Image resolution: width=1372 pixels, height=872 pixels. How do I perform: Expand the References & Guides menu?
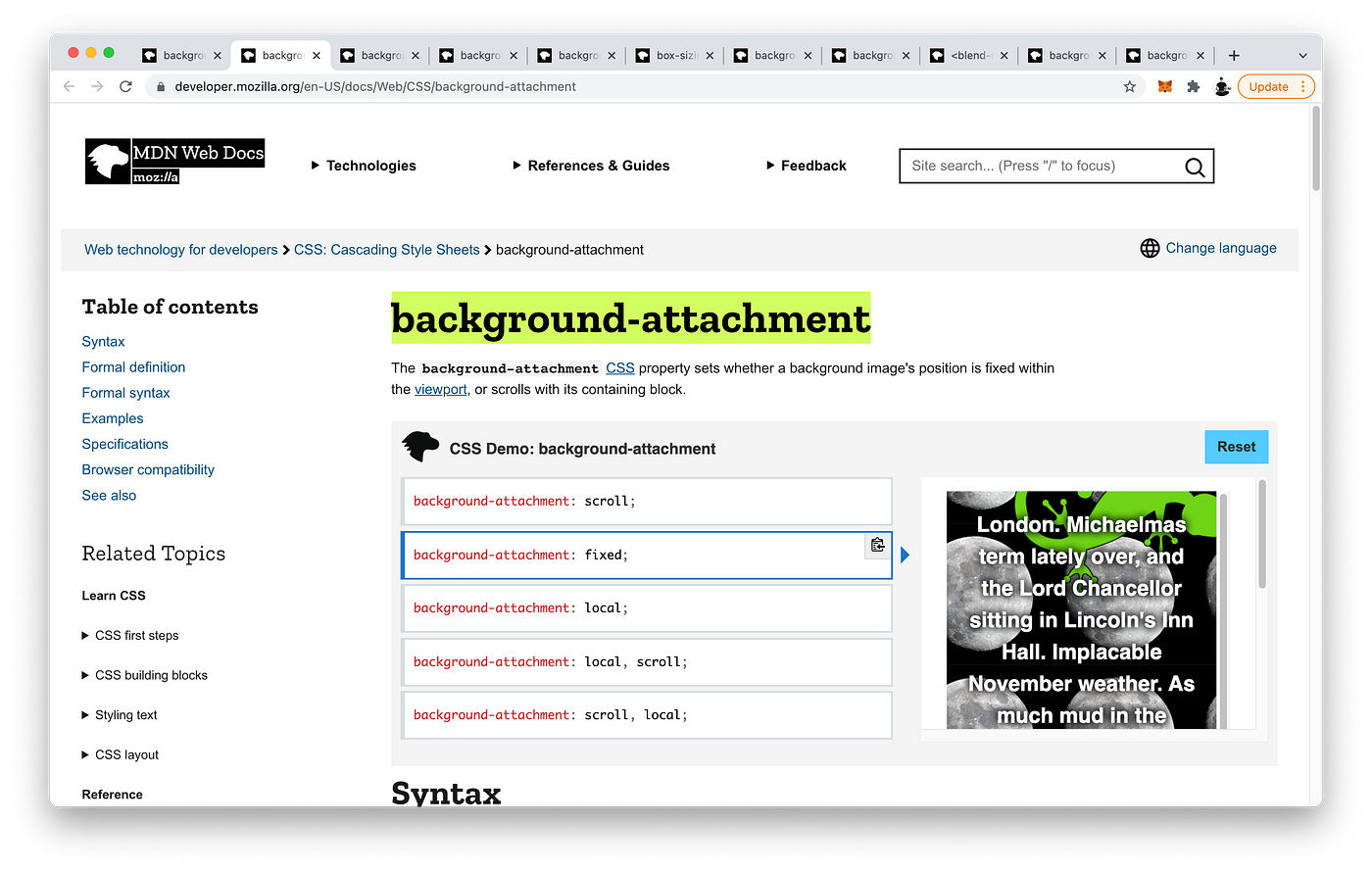pyautogui.click(x=591, y=166)
